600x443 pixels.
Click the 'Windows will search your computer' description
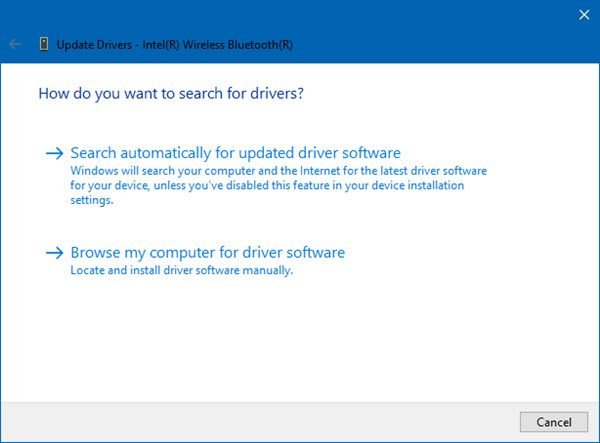[x=279, y=186]
